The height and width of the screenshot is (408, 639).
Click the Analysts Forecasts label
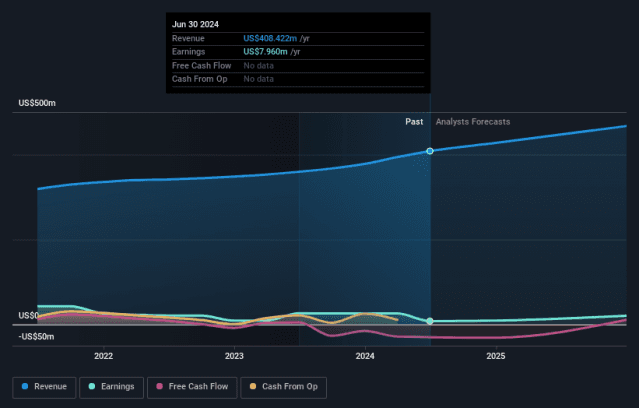[472, 122]
